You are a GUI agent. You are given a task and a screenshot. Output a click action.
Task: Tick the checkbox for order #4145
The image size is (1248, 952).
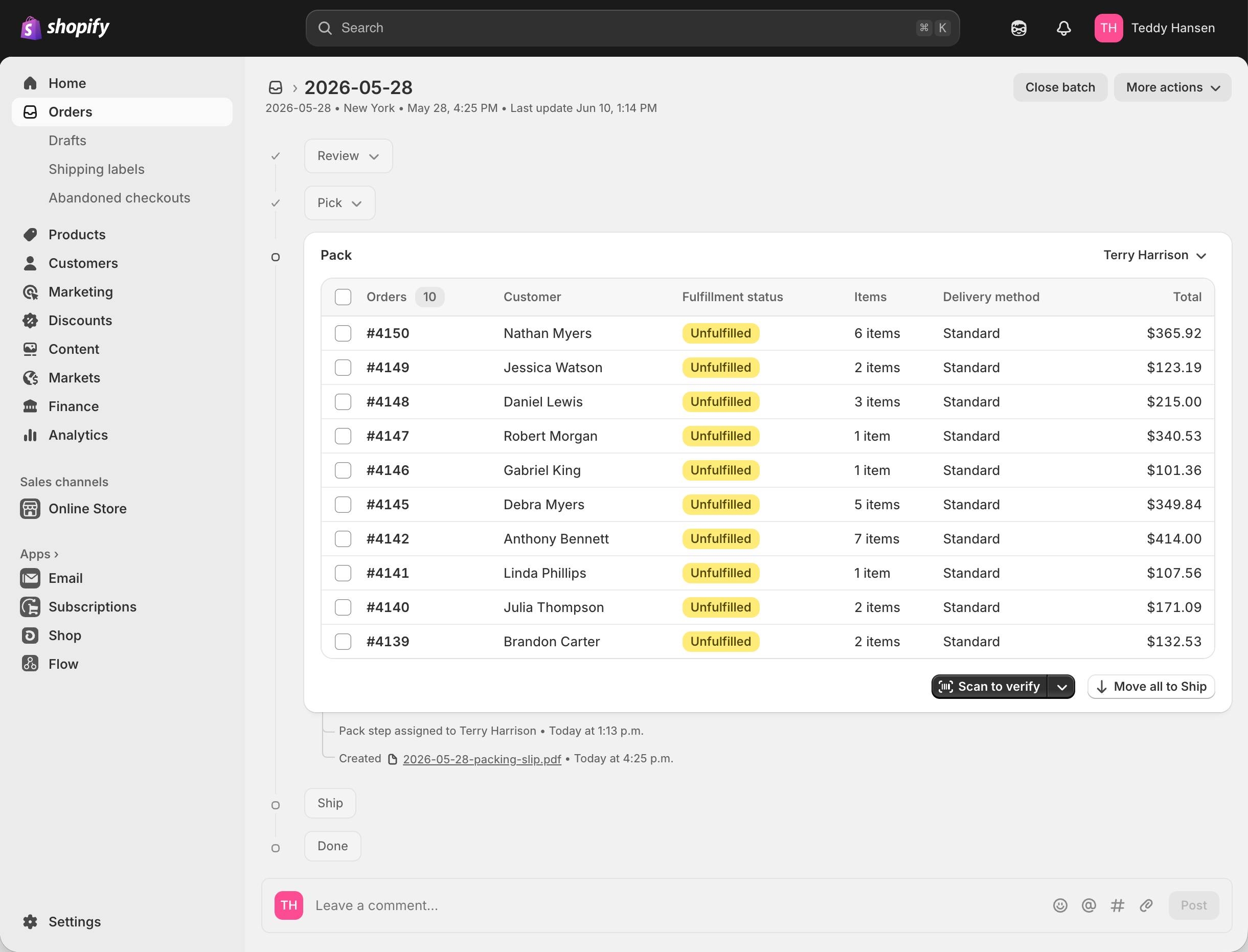(343, 504)
